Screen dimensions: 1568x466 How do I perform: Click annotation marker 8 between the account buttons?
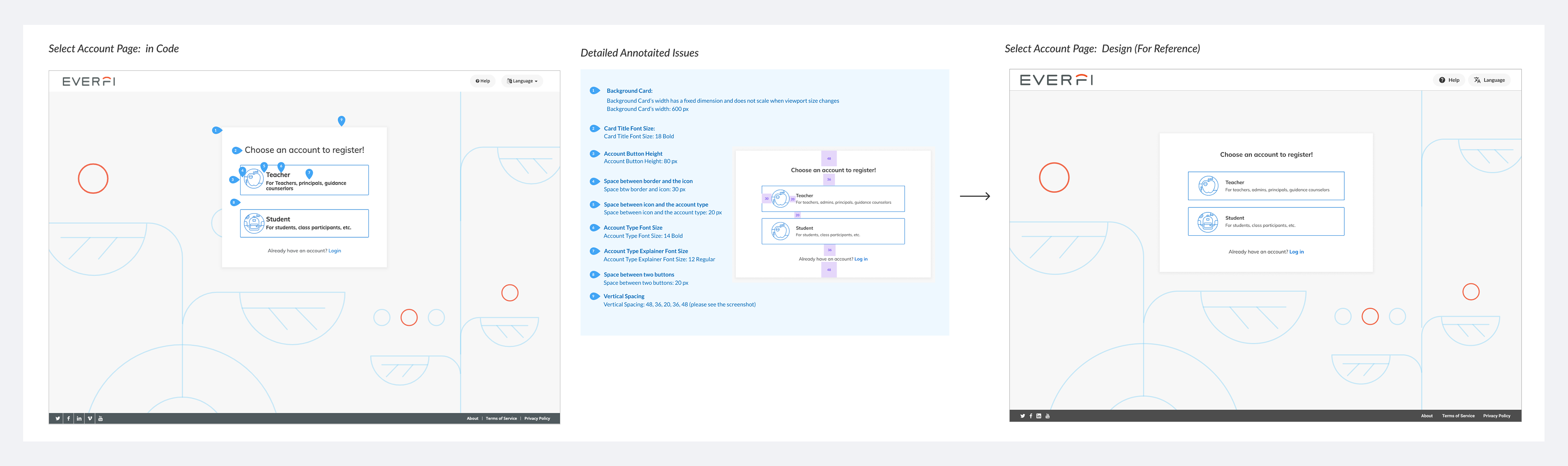pos(234,202)
